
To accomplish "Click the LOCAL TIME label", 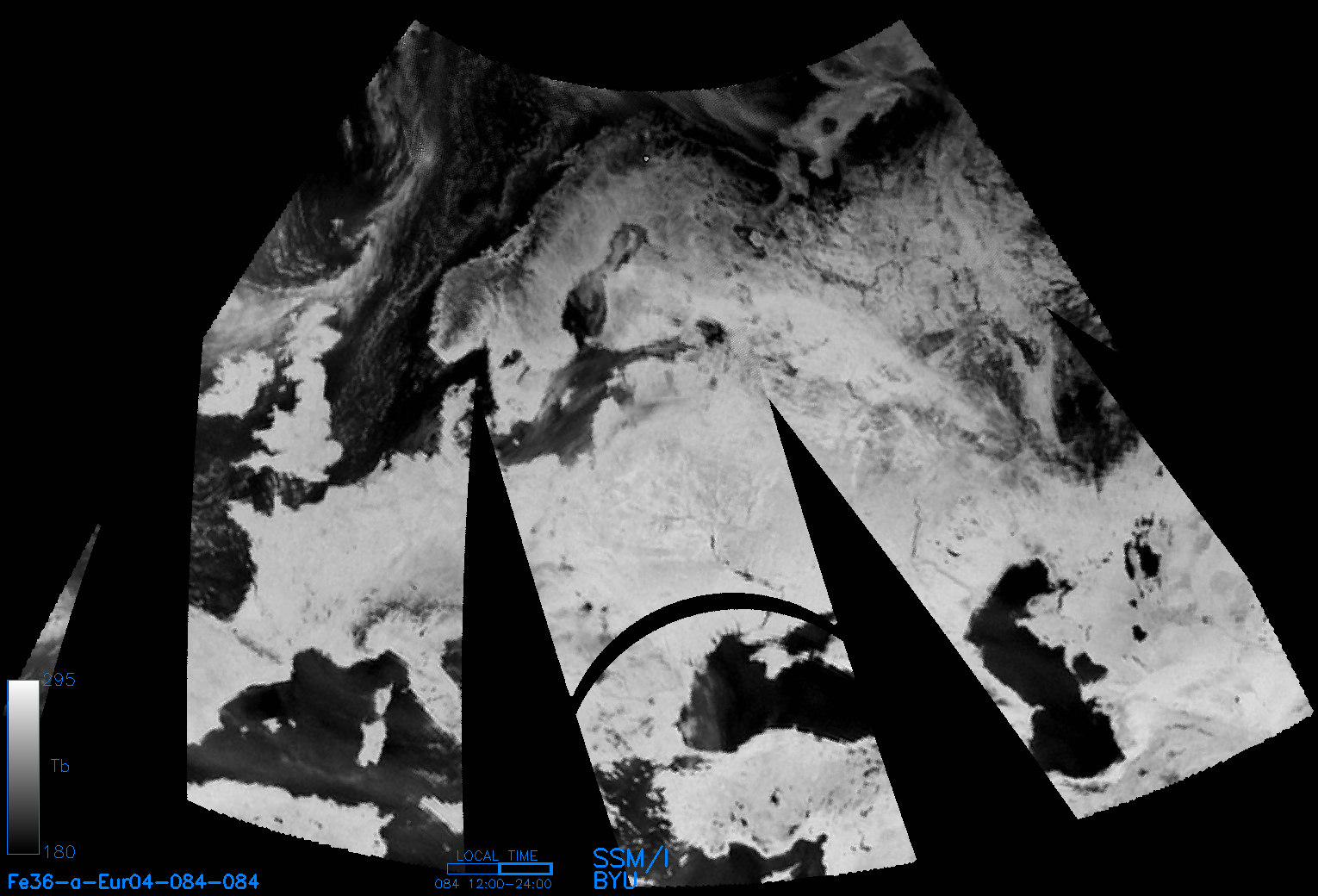I will click(497, 856).
